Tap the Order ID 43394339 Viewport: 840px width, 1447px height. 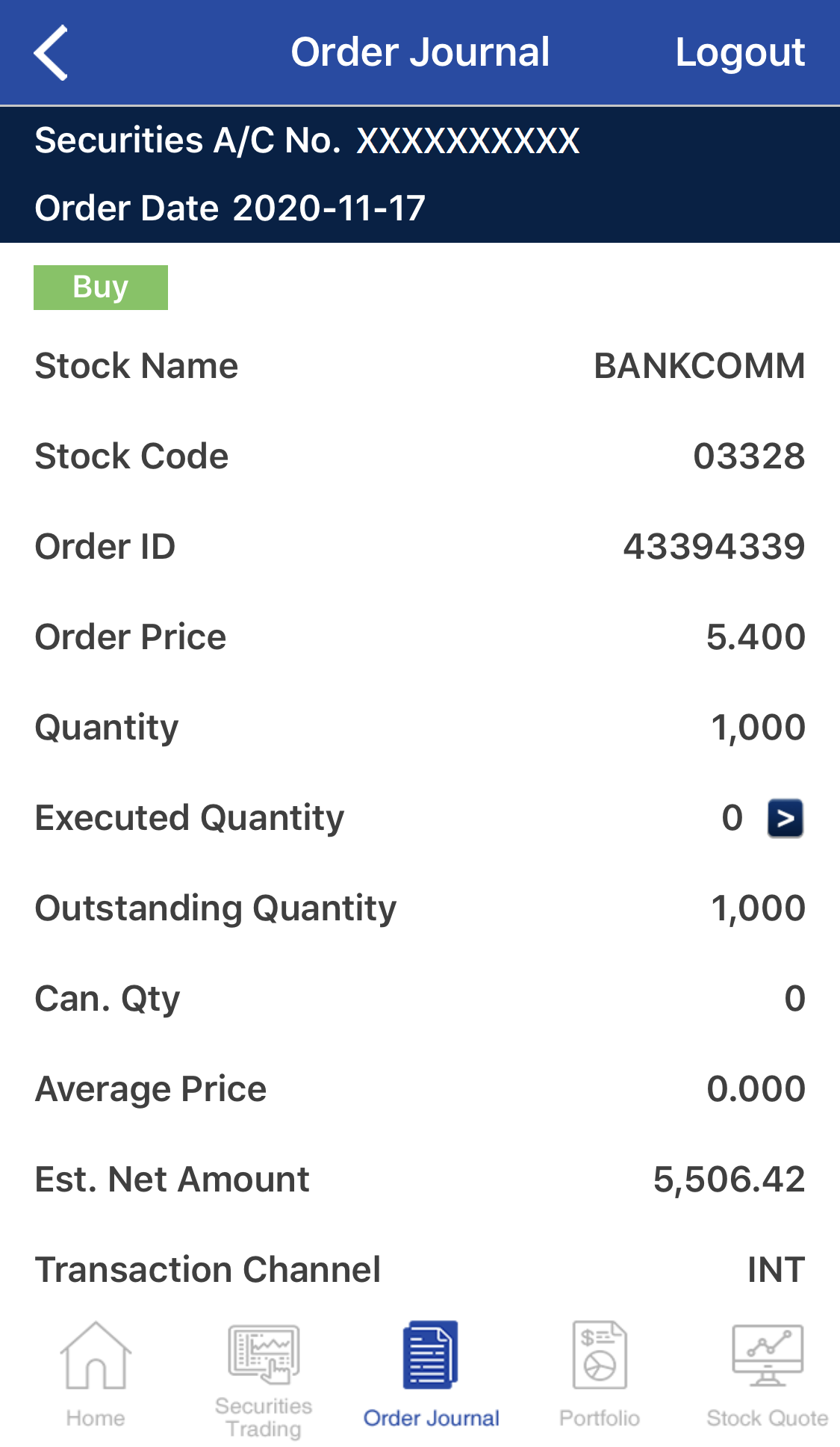pos(714,547)
